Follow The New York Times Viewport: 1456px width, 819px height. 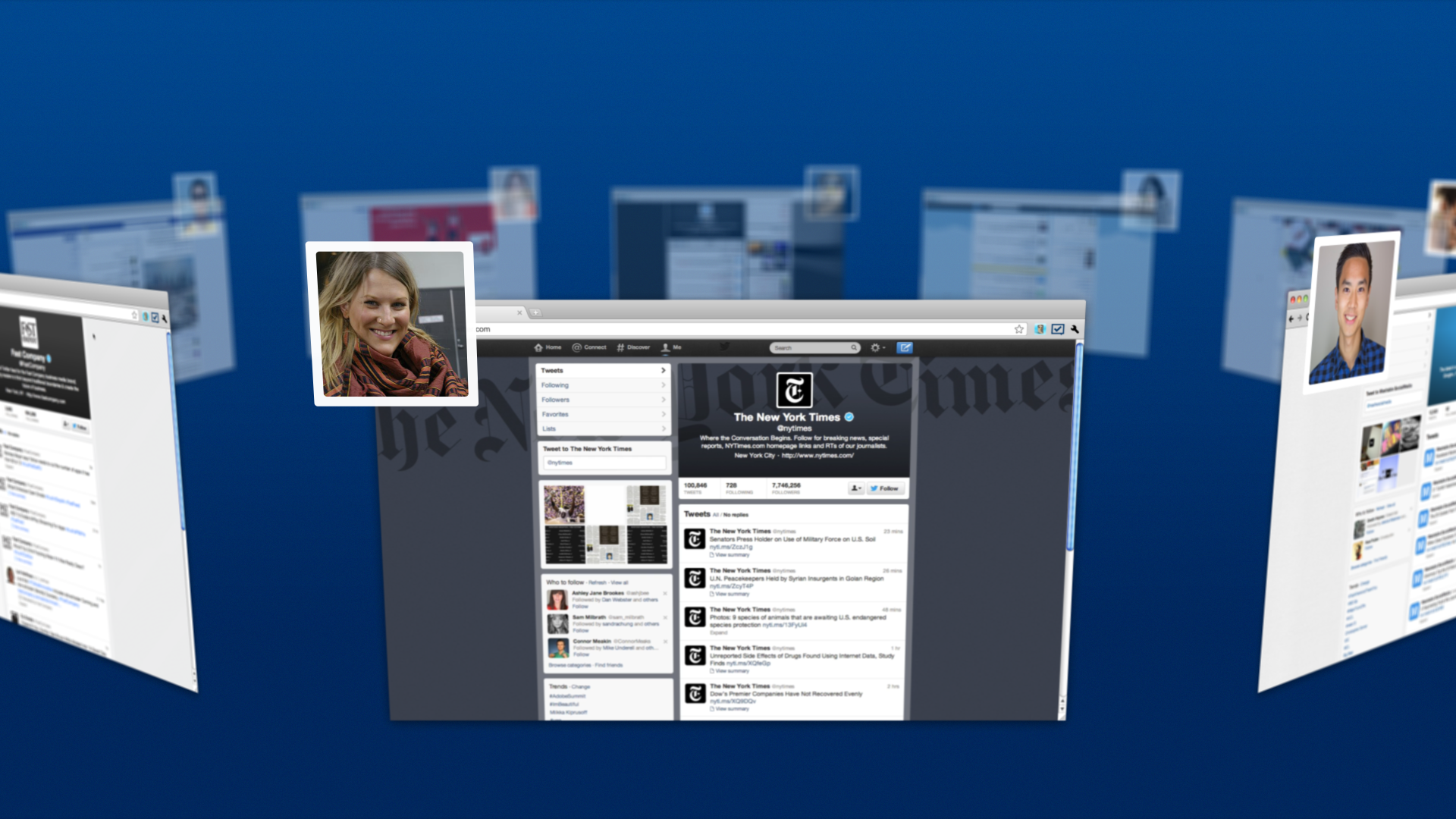point(885,488)
